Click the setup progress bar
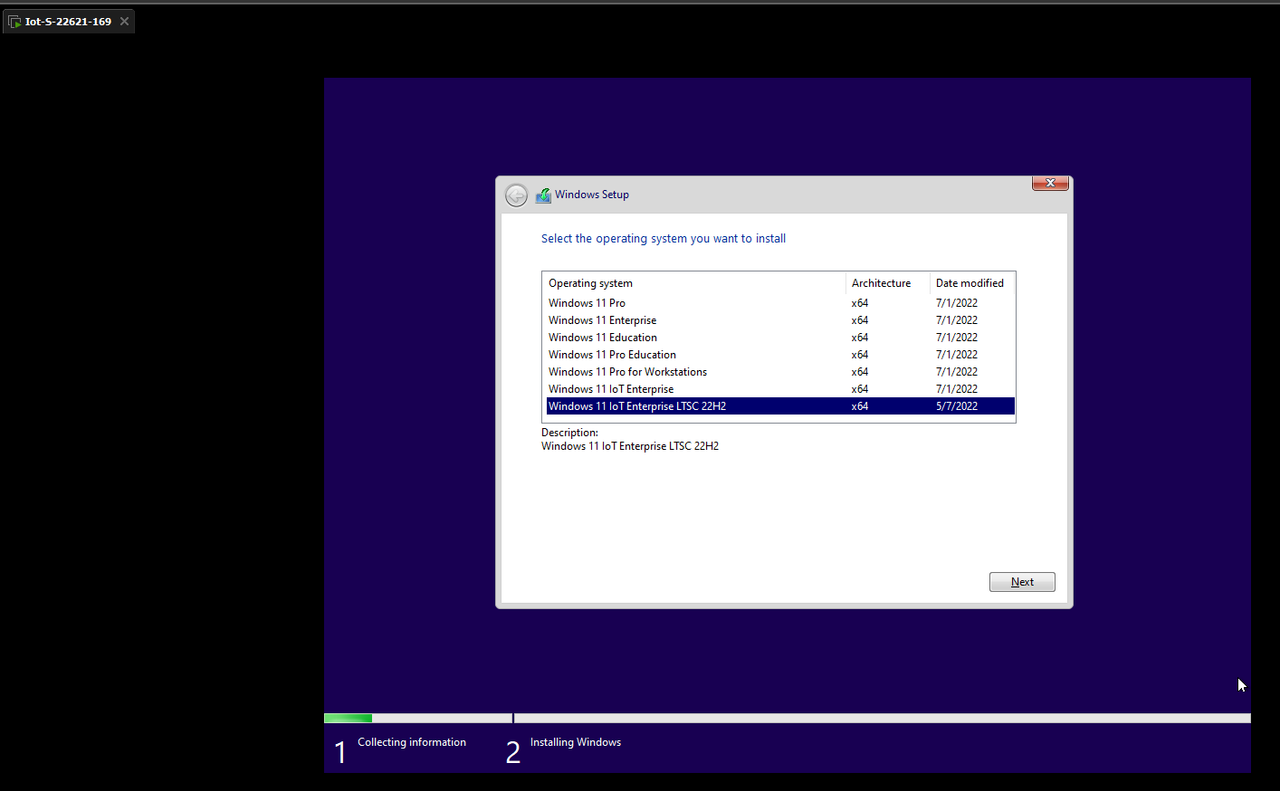This screenshot has height=791, width=1280. coord(787,718)
